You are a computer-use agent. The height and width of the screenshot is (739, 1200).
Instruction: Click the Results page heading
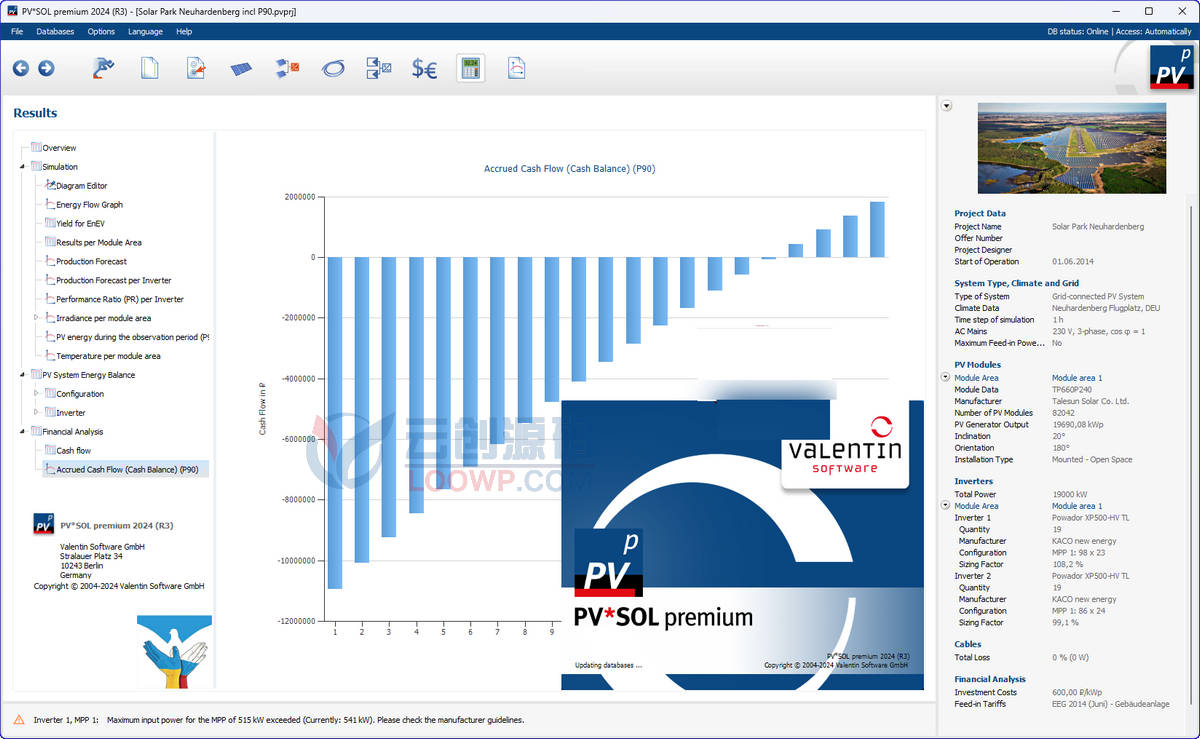pos(35,113)
